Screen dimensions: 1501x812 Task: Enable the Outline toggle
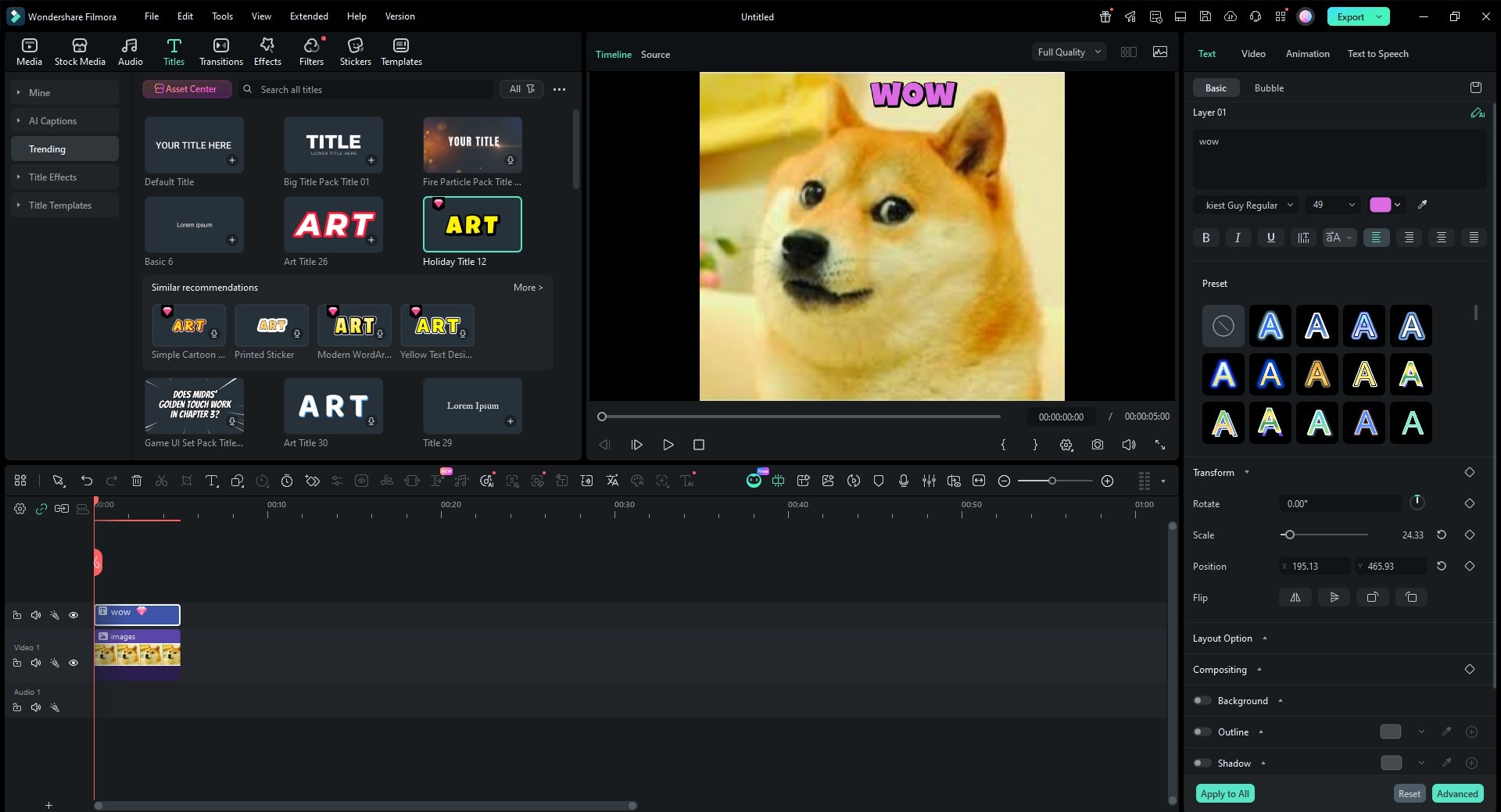[1202, 732]
